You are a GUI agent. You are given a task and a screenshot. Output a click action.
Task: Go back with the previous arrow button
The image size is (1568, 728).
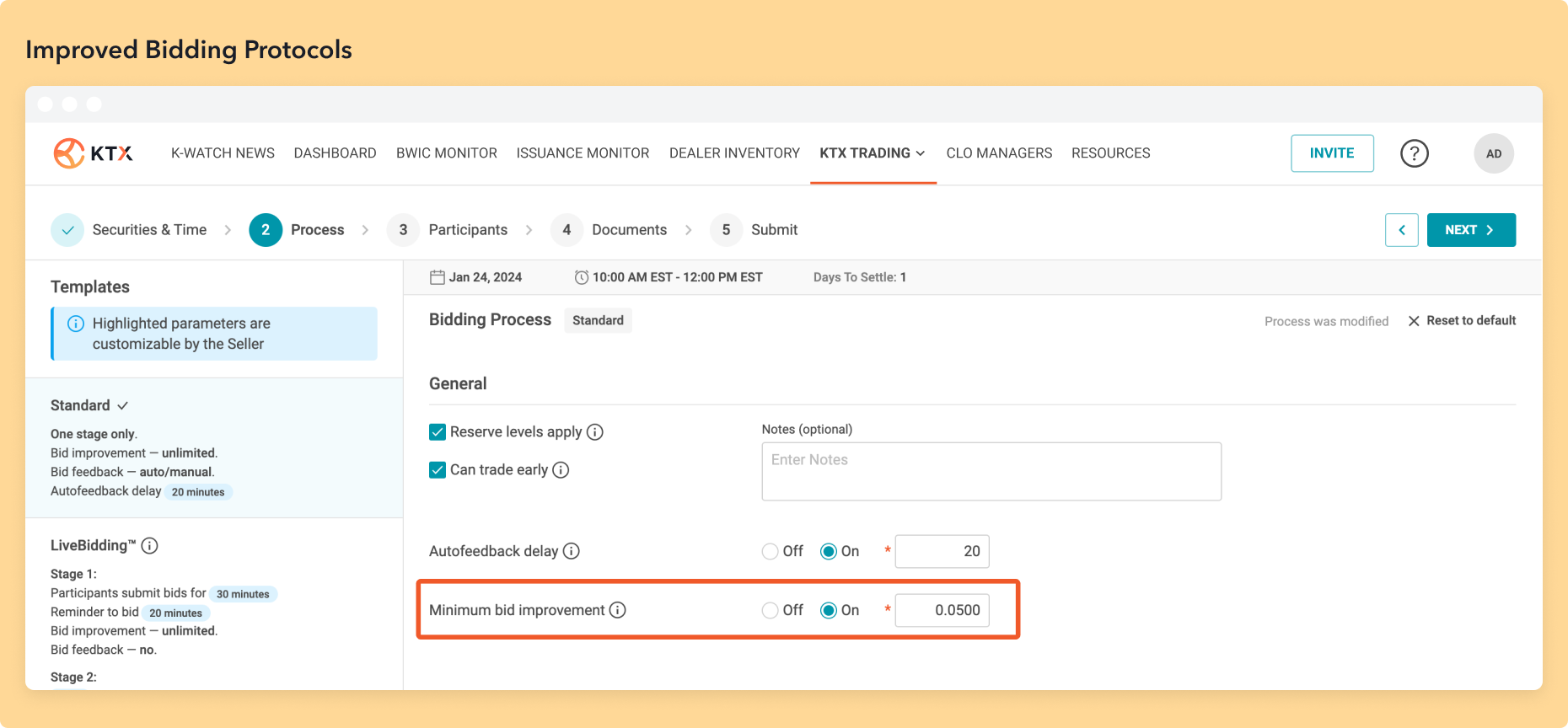tap(1401, 230)
